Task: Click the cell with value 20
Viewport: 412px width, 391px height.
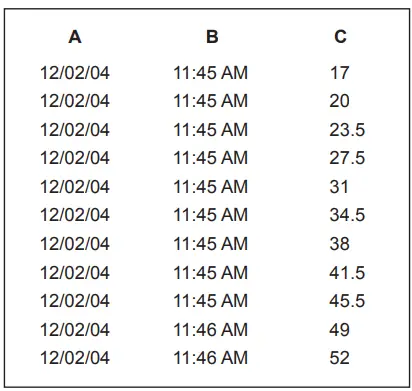Action: pyautogui.click(x=339, y=101)
